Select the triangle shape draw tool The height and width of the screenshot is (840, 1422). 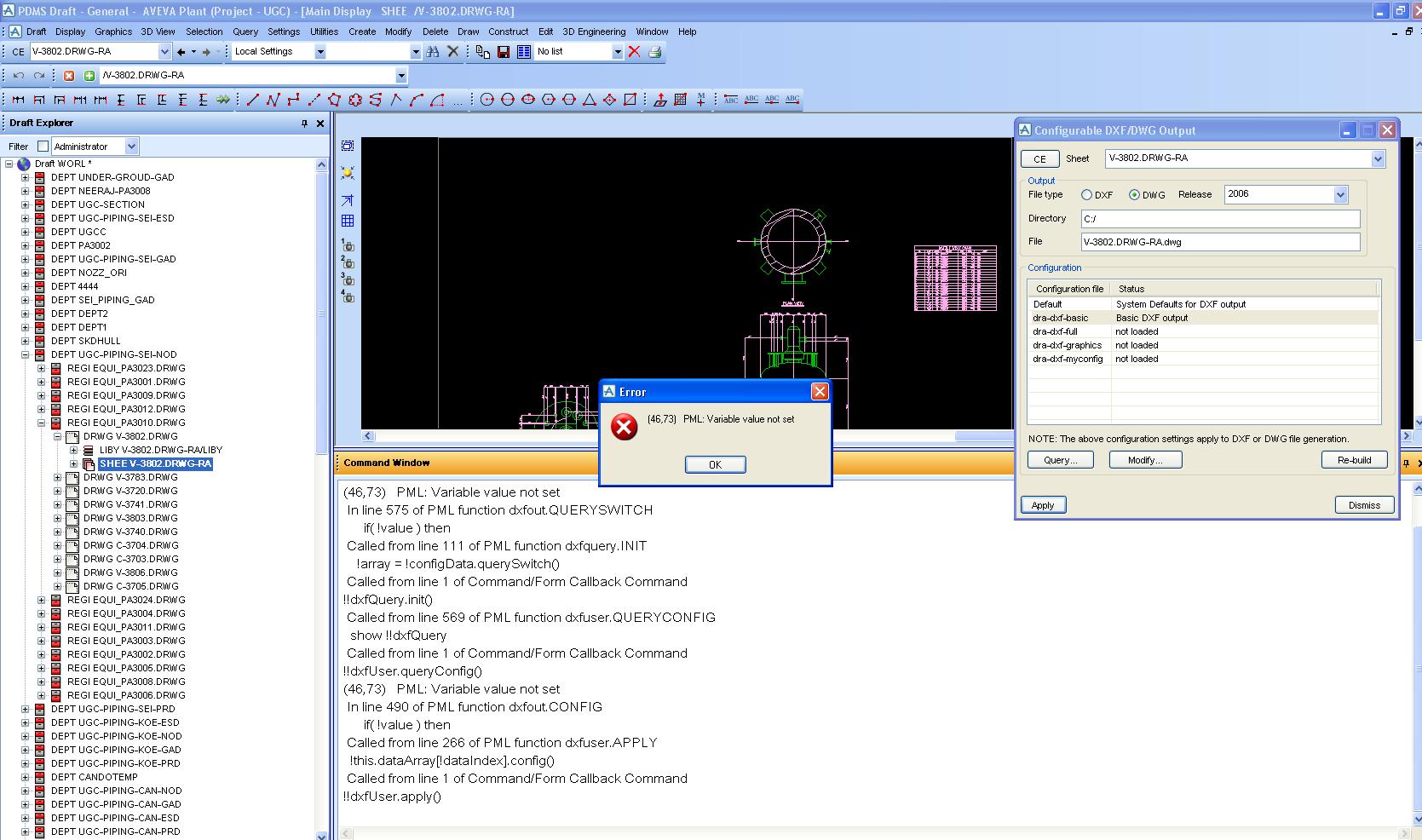590,100
